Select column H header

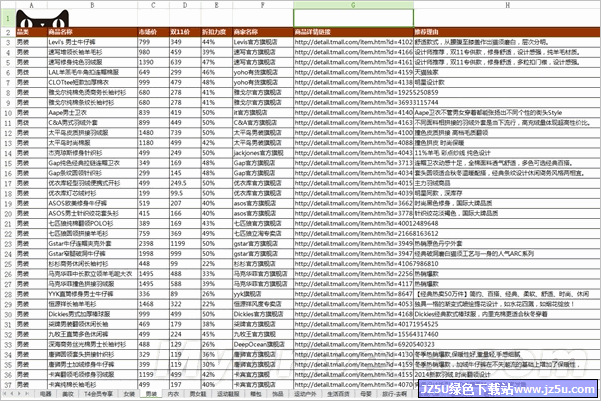click(x=507, y=5)
